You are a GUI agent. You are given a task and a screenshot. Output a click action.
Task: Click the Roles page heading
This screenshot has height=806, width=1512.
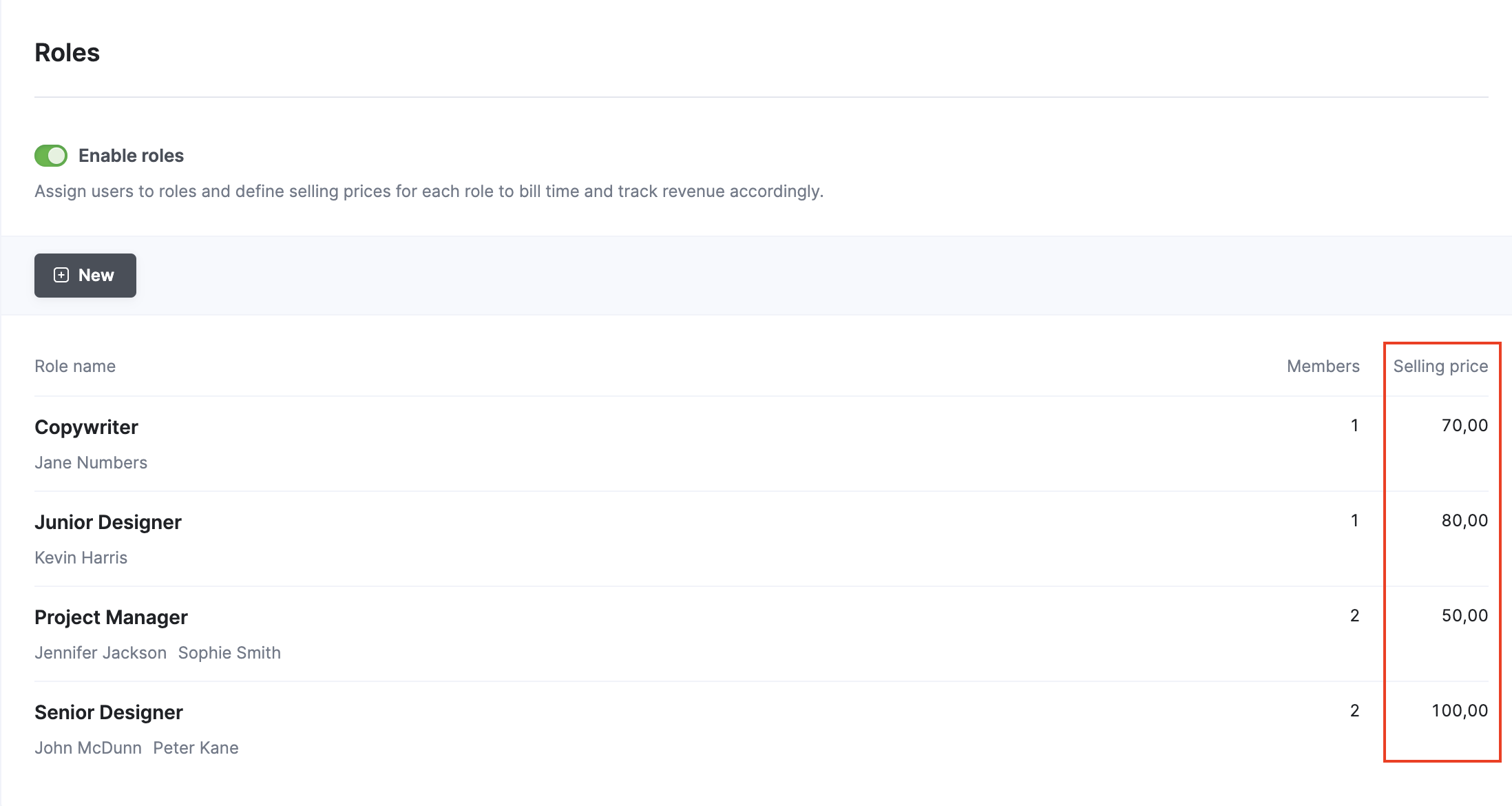67,53
